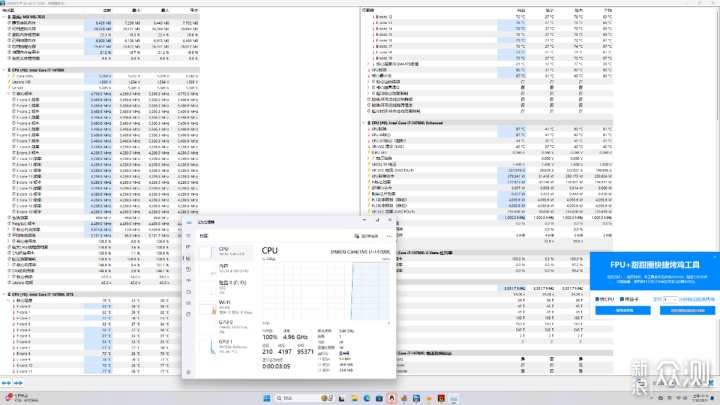Viewport: 720px width, 405px height.
Task: Open the timer minutes dropdown in FPU tool
Action: [670, 299]
